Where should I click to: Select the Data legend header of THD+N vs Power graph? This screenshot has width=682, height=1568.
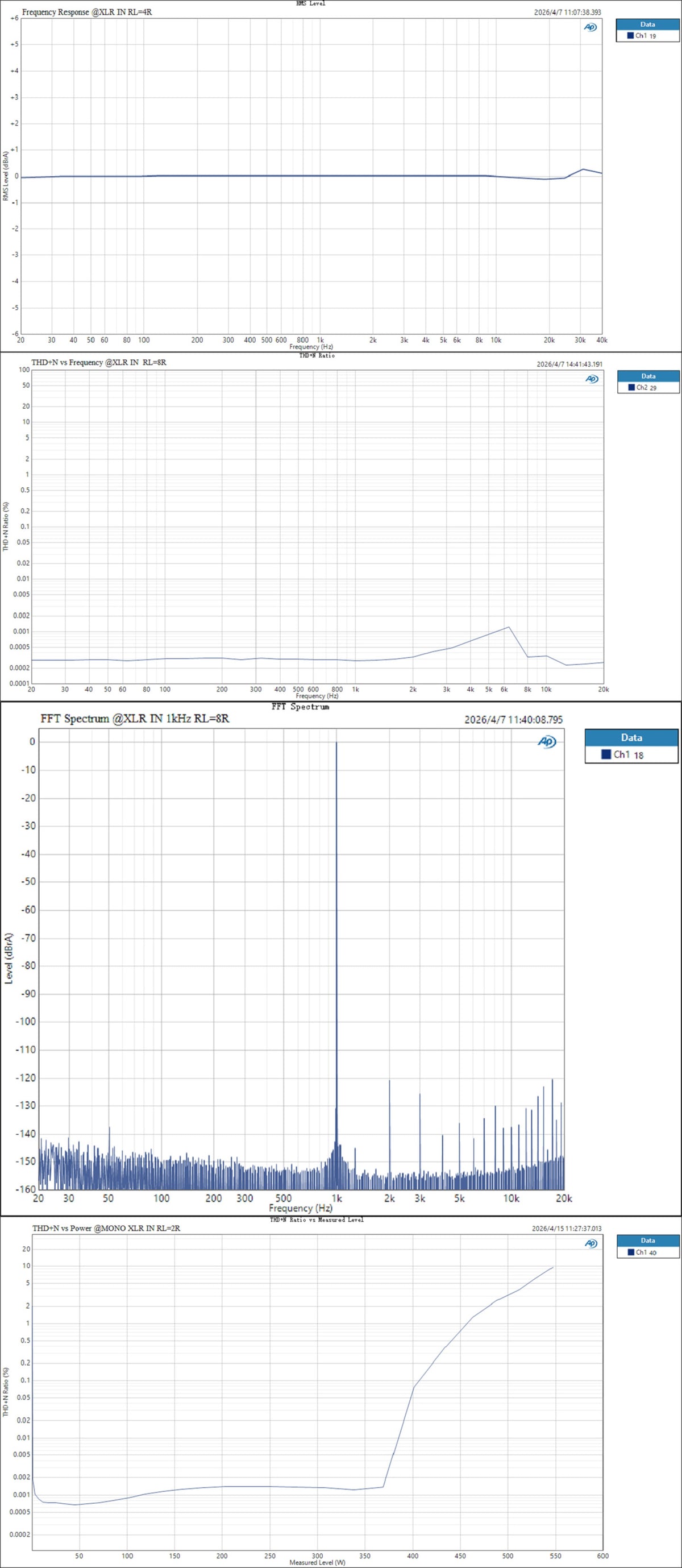coord(648,1241)
